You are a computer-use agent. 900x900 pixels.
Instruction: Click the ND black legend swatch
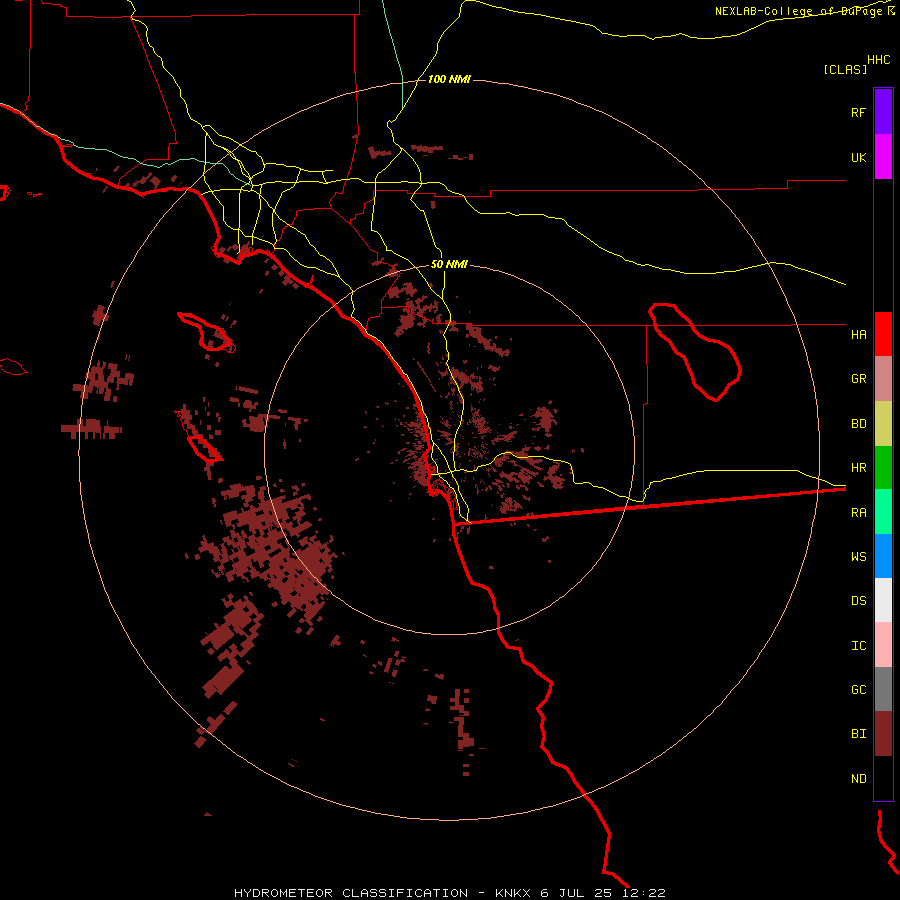click(883, 778)
